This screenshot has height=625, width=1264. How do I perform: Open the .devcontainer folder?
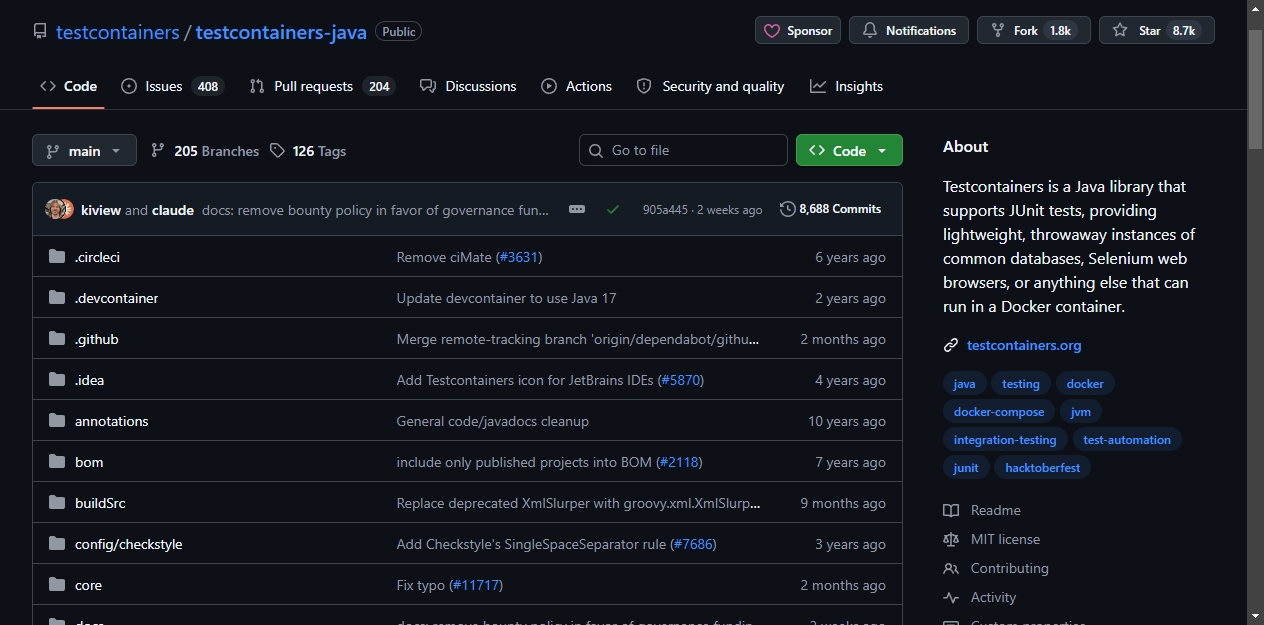pyautogui.click(x=116, y=298)
